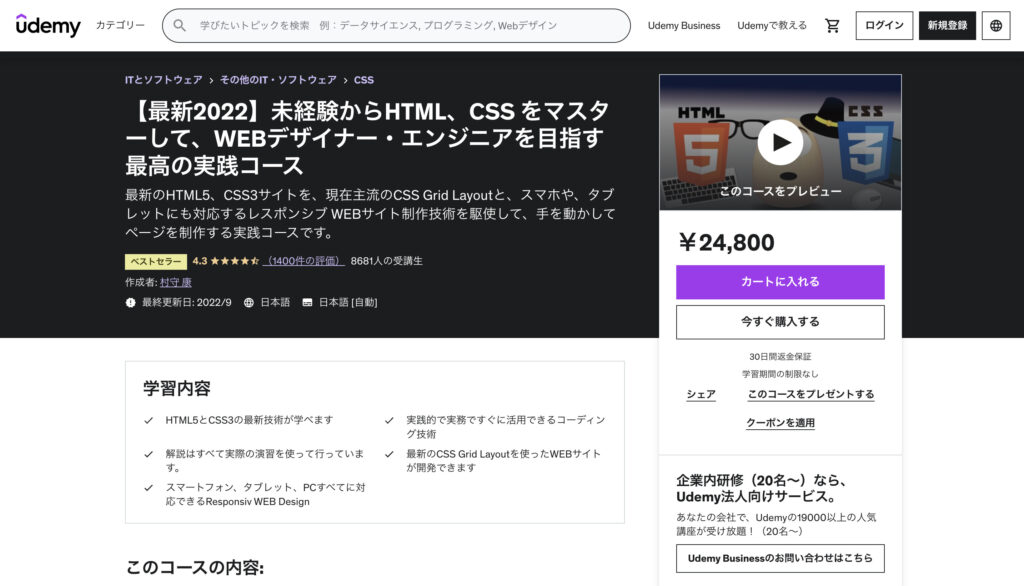Image resolution: width=1024 pixels, height=586 pixels.
Task: Click 学習期間の制限なし text
Action: [780, 374]
